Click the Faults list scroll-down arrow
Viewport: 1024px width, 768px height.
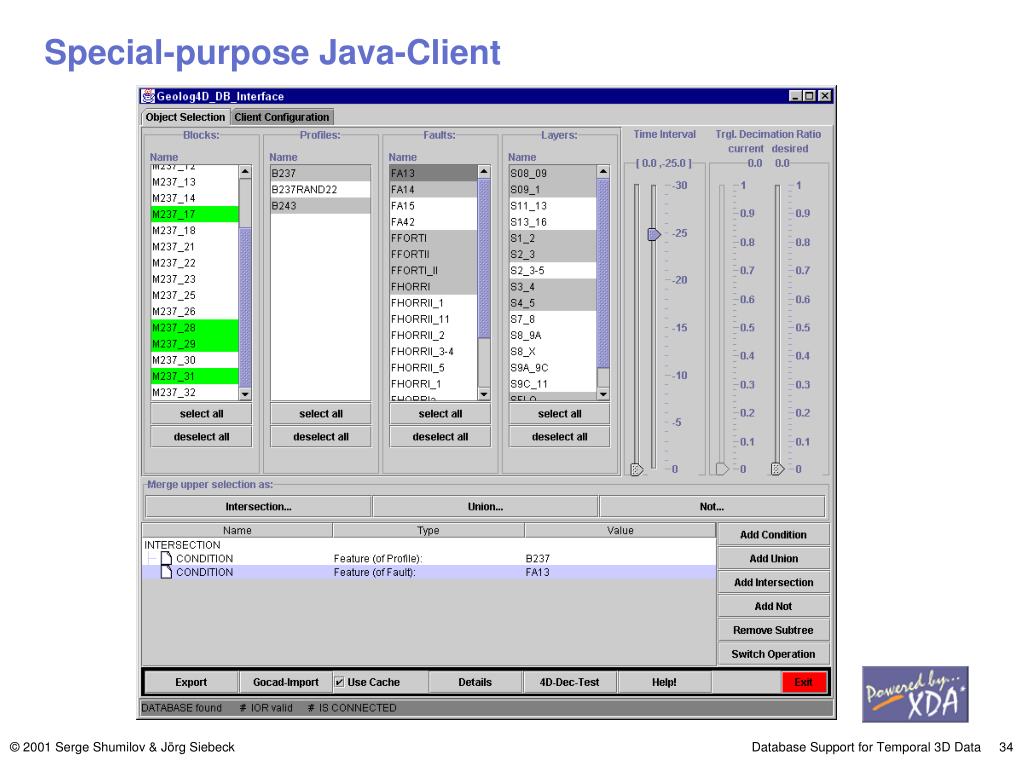pos(484,394)
